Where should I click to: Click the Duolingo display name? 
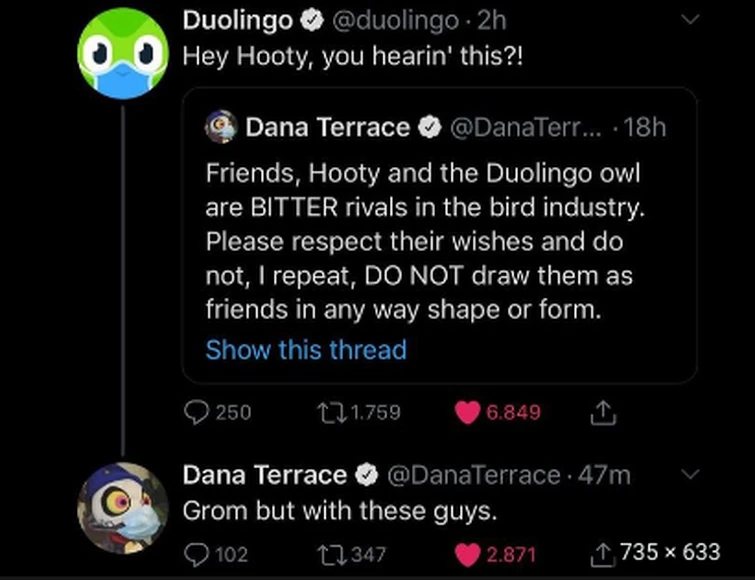point(237,20)
